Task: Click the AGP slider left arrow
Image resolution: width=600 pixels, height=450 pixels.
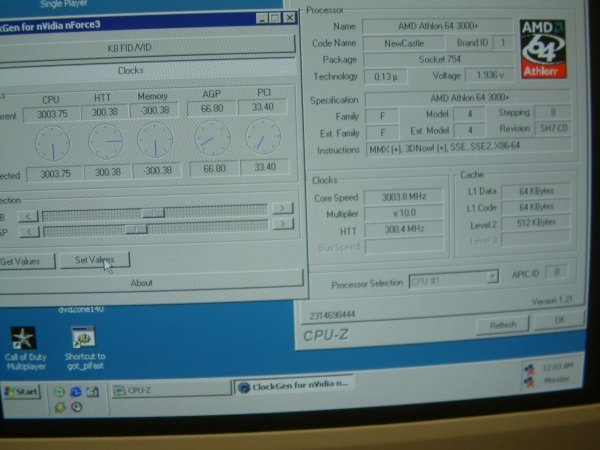Action: pyautogui.click(x=29, y=232)
